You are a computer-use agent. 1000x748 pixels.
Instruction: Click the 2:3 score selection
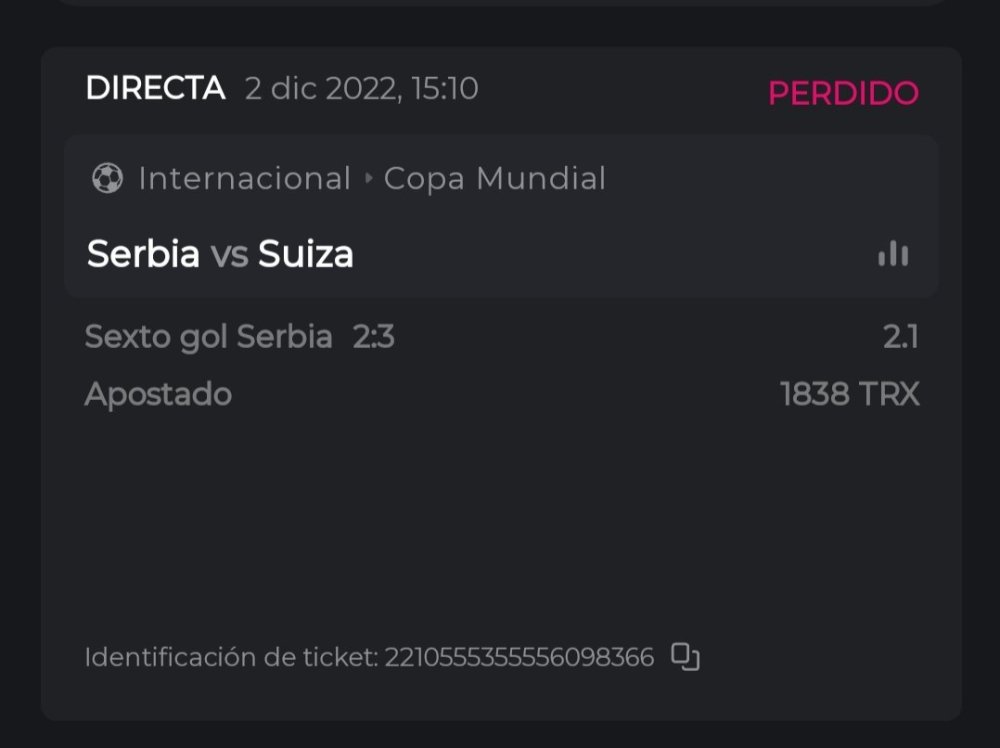(374, 337)
